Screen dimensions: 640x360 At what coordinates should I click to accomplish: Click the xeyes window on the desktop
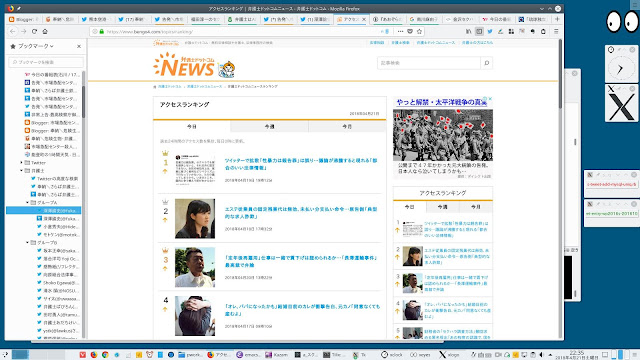pos(622,22)
